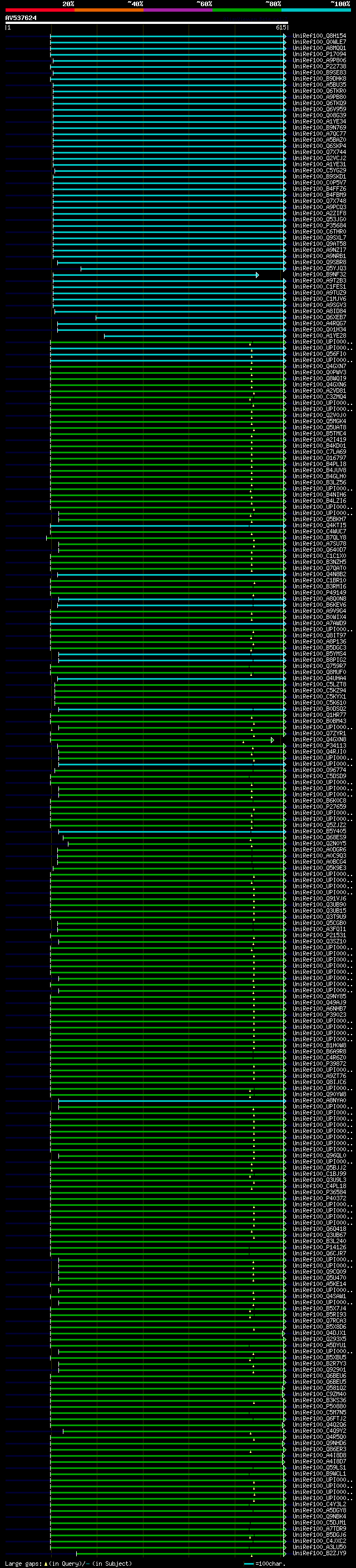Select label UniRef100_Q4GXN7
Image resolution: width=356 pixels, height=1568 pixels.
pyautogui.click(x=319, y=367)
